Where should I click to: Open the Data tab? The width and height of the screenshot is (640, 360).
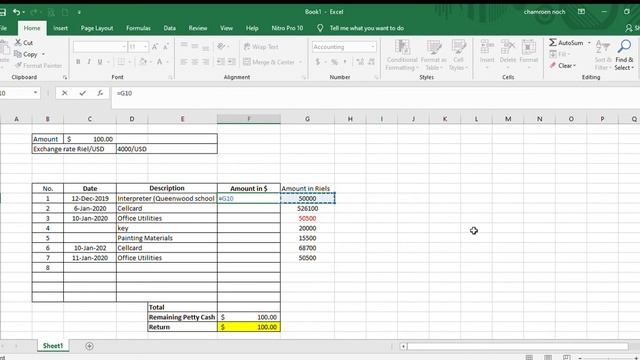pos(170,28)
